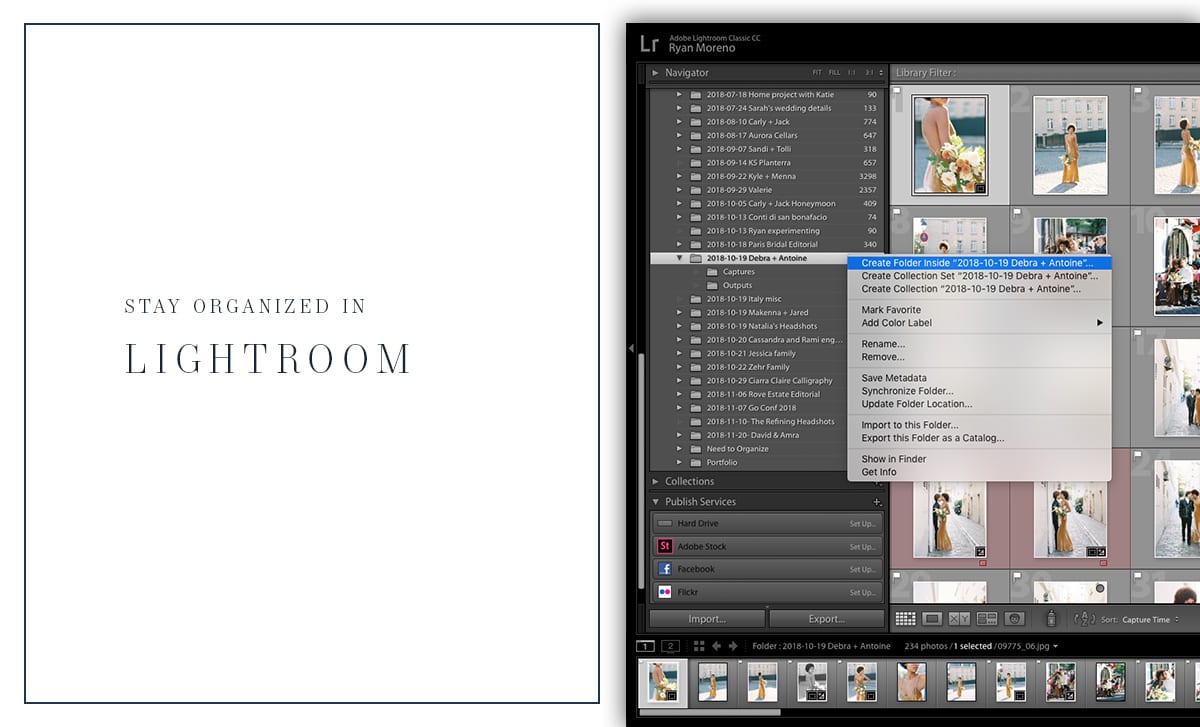Click the plus icon in Publish Services

[877, 502]
